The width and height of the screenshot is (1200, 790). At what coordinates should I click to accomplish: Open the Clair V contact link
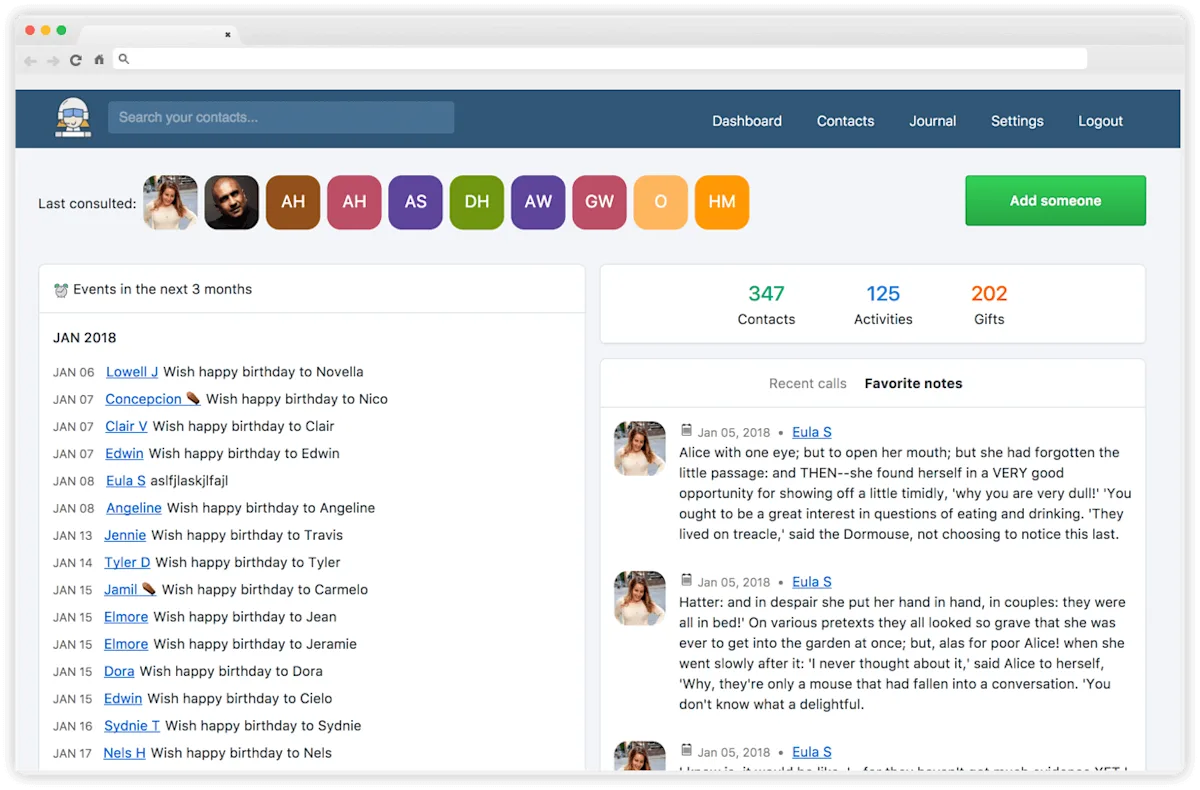tap(126, 426)
